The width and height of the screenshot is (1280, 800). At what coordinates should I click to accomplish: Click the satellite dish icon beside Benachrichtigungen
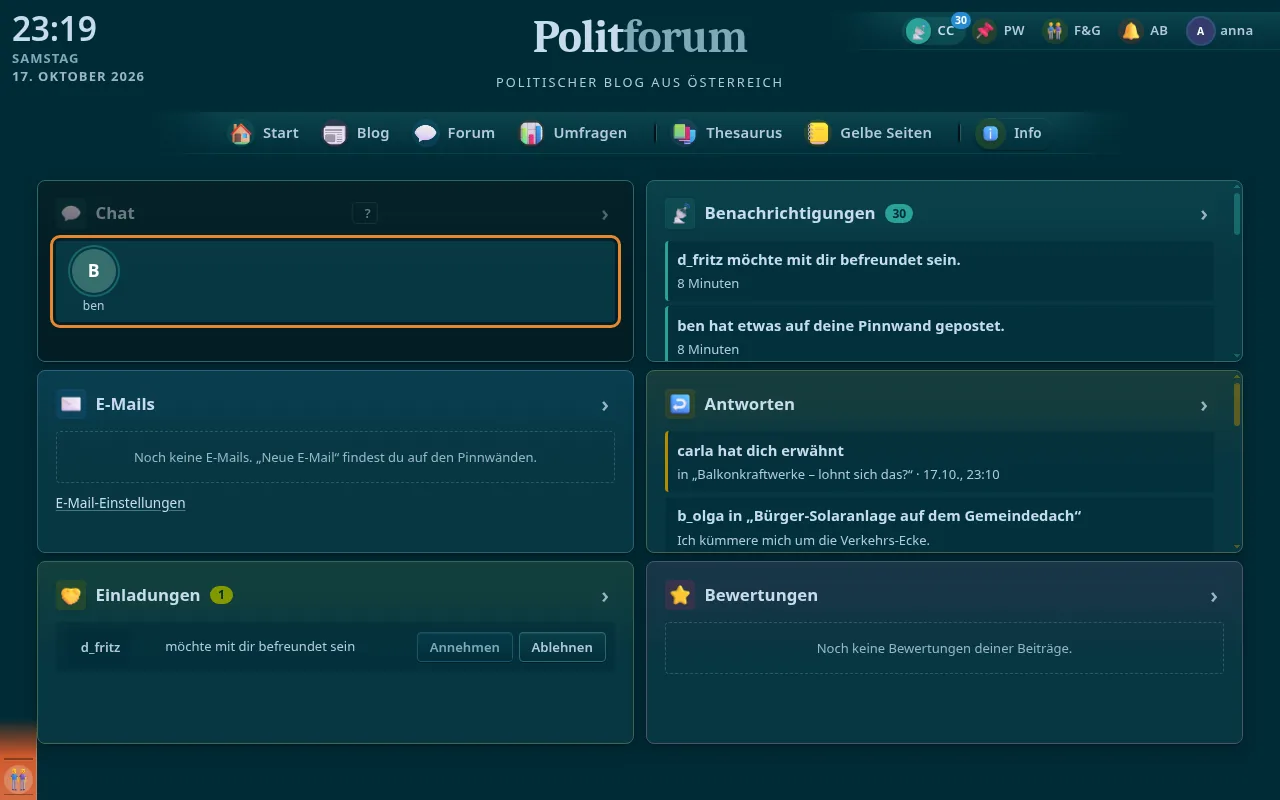pos(680,213)
